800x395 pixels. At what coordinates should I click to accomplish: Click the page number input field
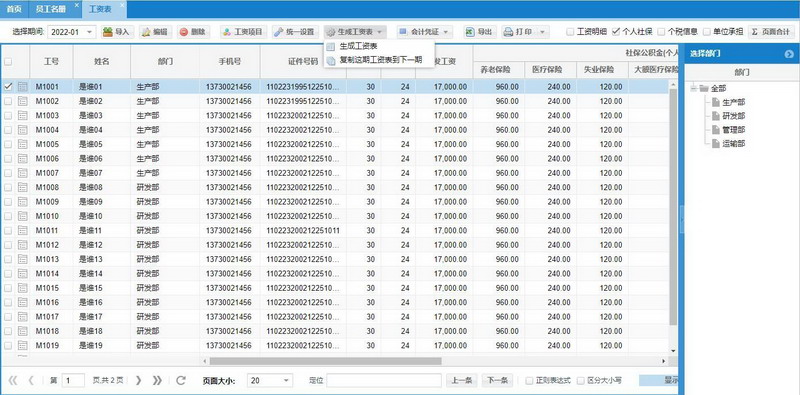(x=73, y=380)
